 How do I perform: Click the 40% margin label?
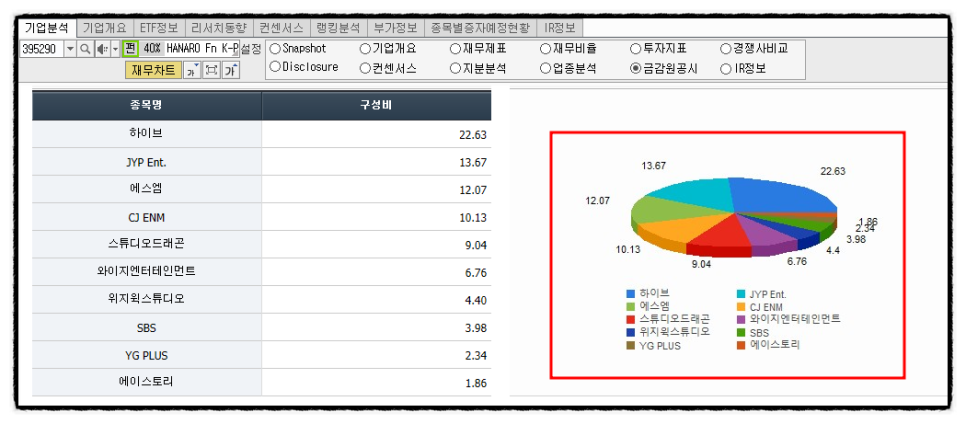pyautogui.click(x=152, y=48)
